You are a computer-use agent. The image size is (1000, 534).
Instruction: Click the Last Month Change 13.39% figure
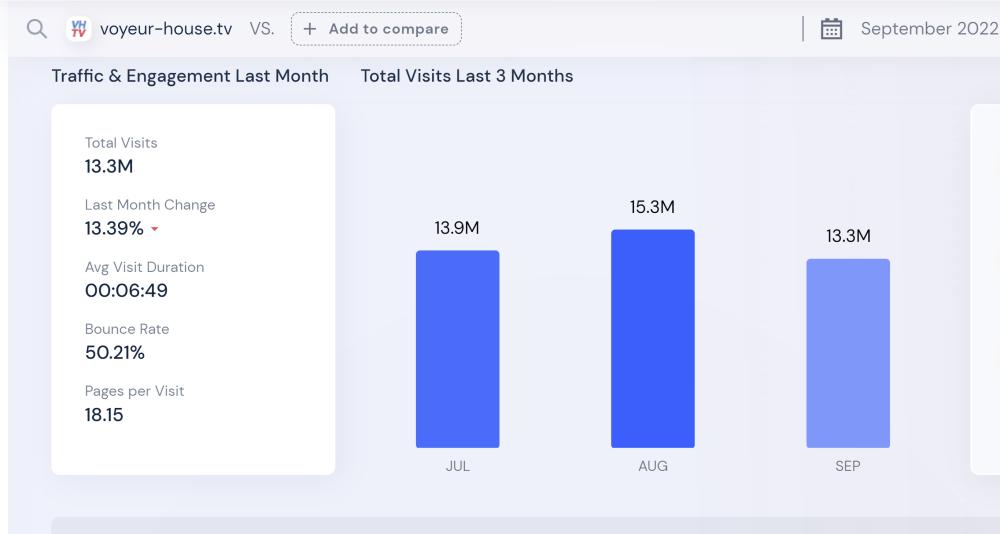114,228
